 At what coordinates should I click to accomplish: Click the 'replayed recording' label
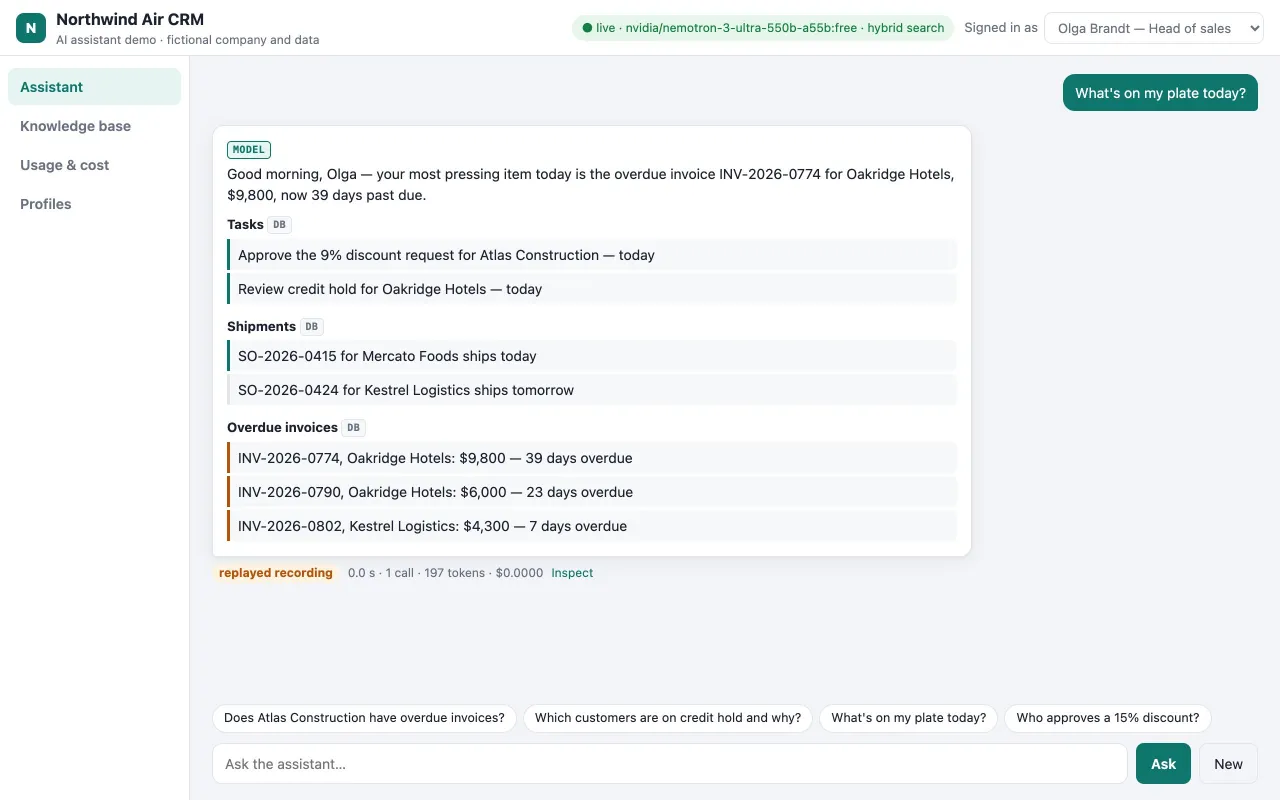pos(276,573)
